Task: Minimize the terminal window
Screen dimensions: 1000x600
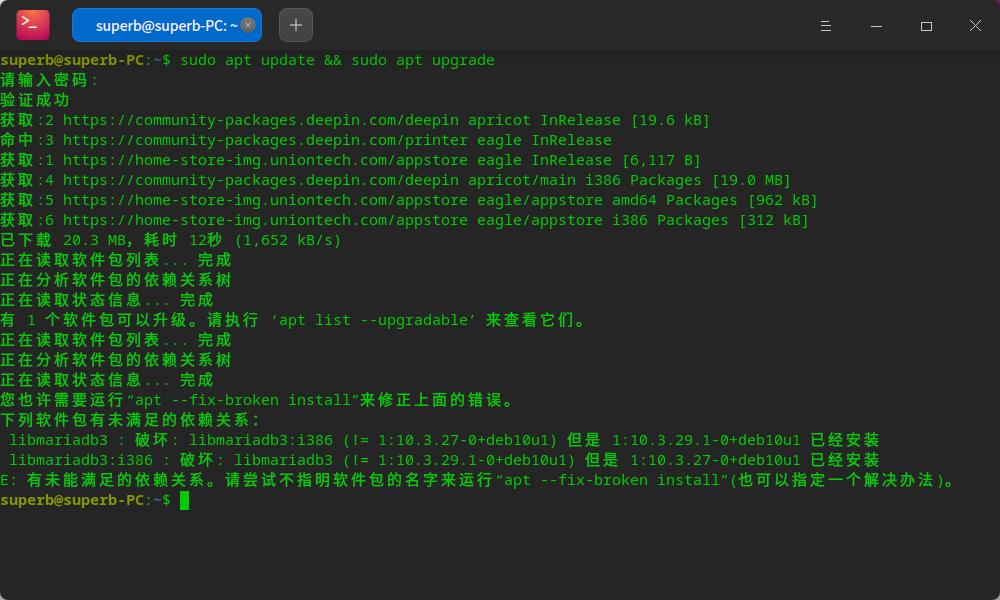Action: click(876, 26)
